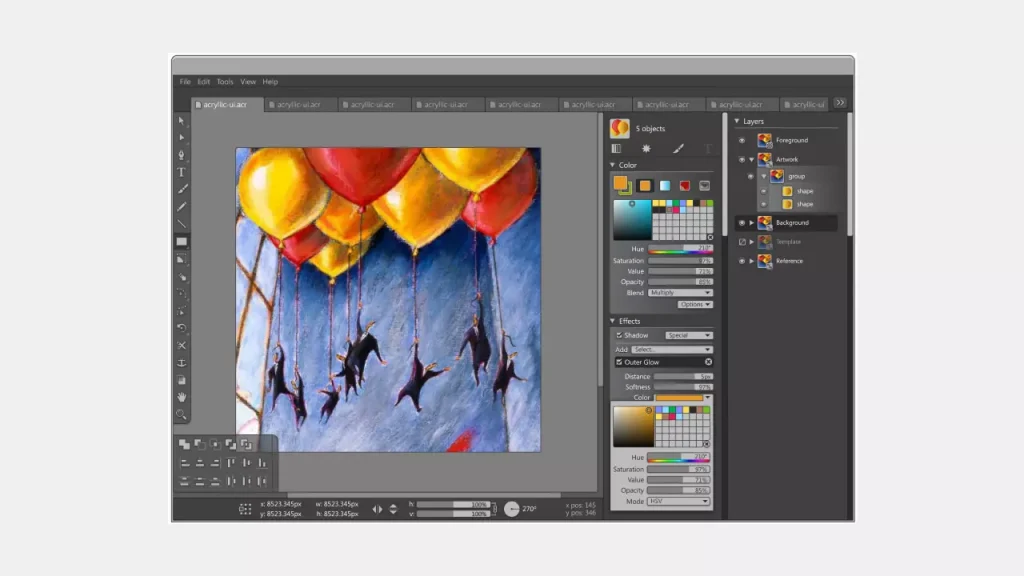Open the File menu
Image resolution: width=1024 pixels, height=576 pixels.
click(x=185, y=82)
